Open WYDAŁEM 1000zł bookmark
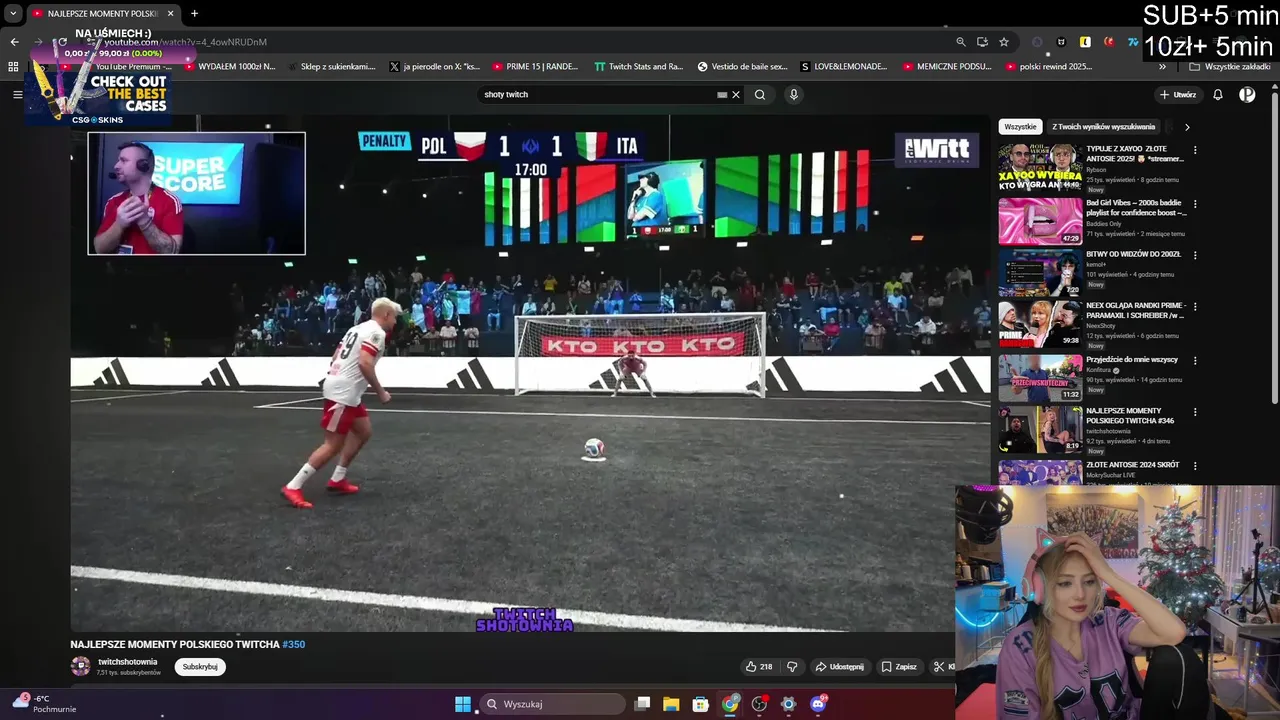Viewport: 1280px width, 720px height. tap(230, 67)
